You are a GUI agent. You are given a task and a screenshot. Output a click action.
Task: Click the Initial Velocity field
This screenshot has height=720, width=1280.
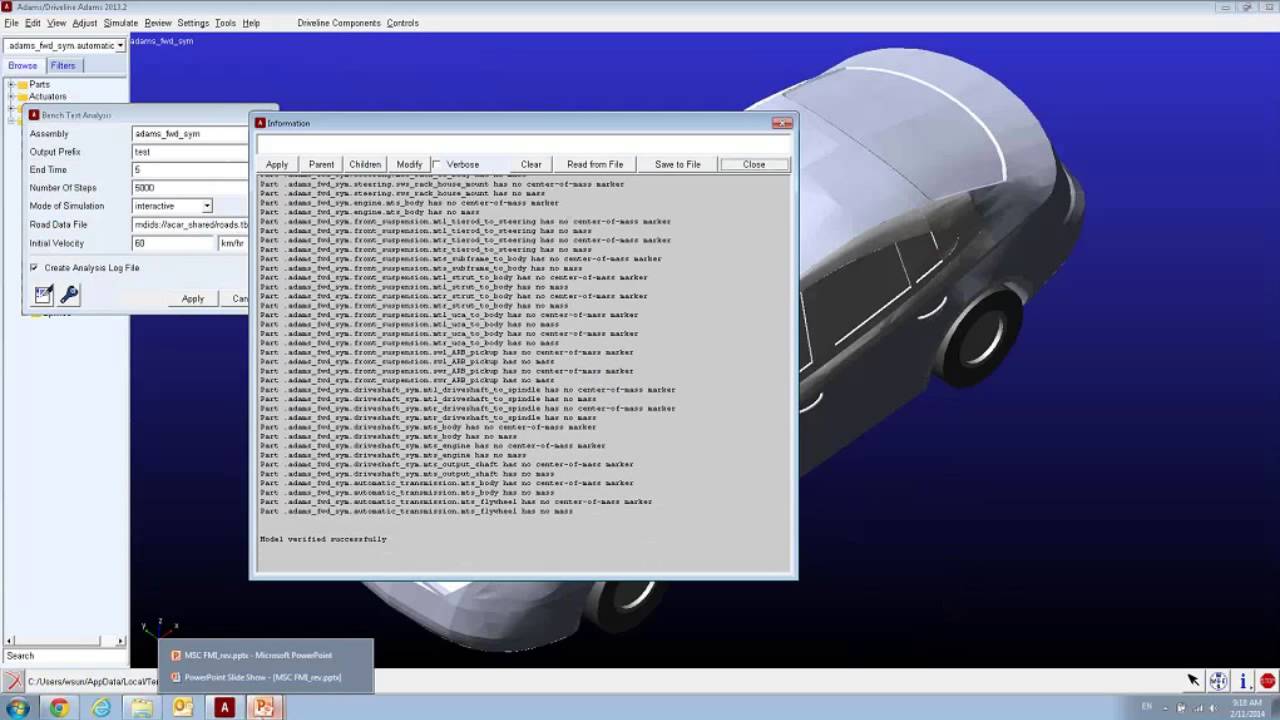coord(174,243)
